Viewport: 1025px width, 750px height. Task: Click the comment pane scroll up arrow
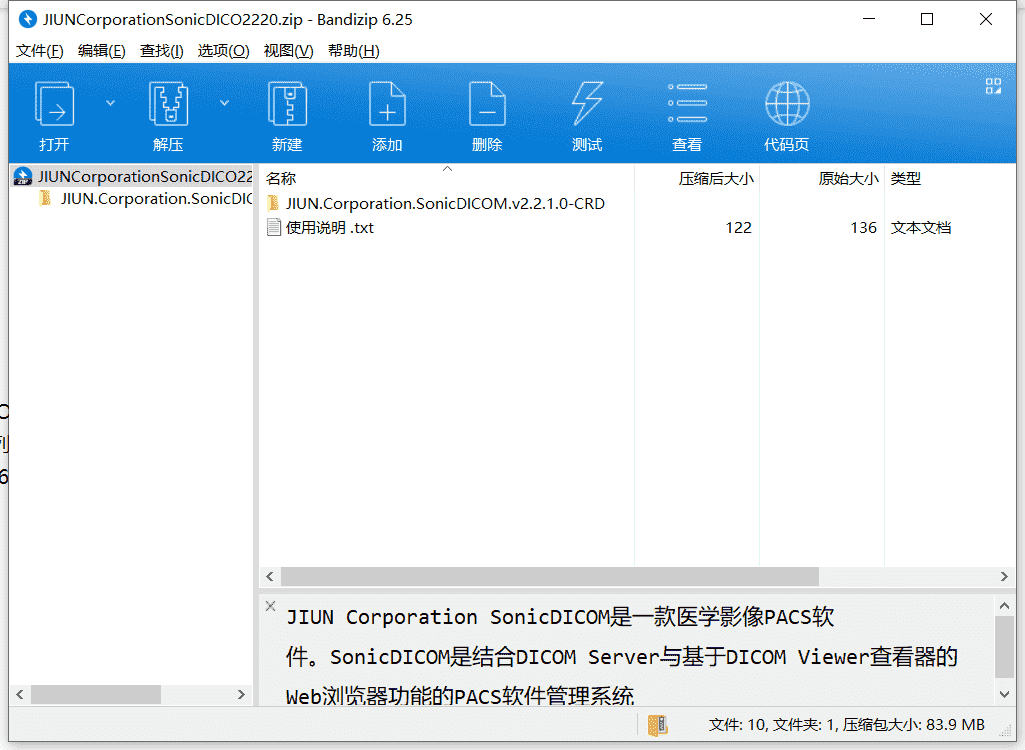pyautogui.click(x=1004, y=606)
